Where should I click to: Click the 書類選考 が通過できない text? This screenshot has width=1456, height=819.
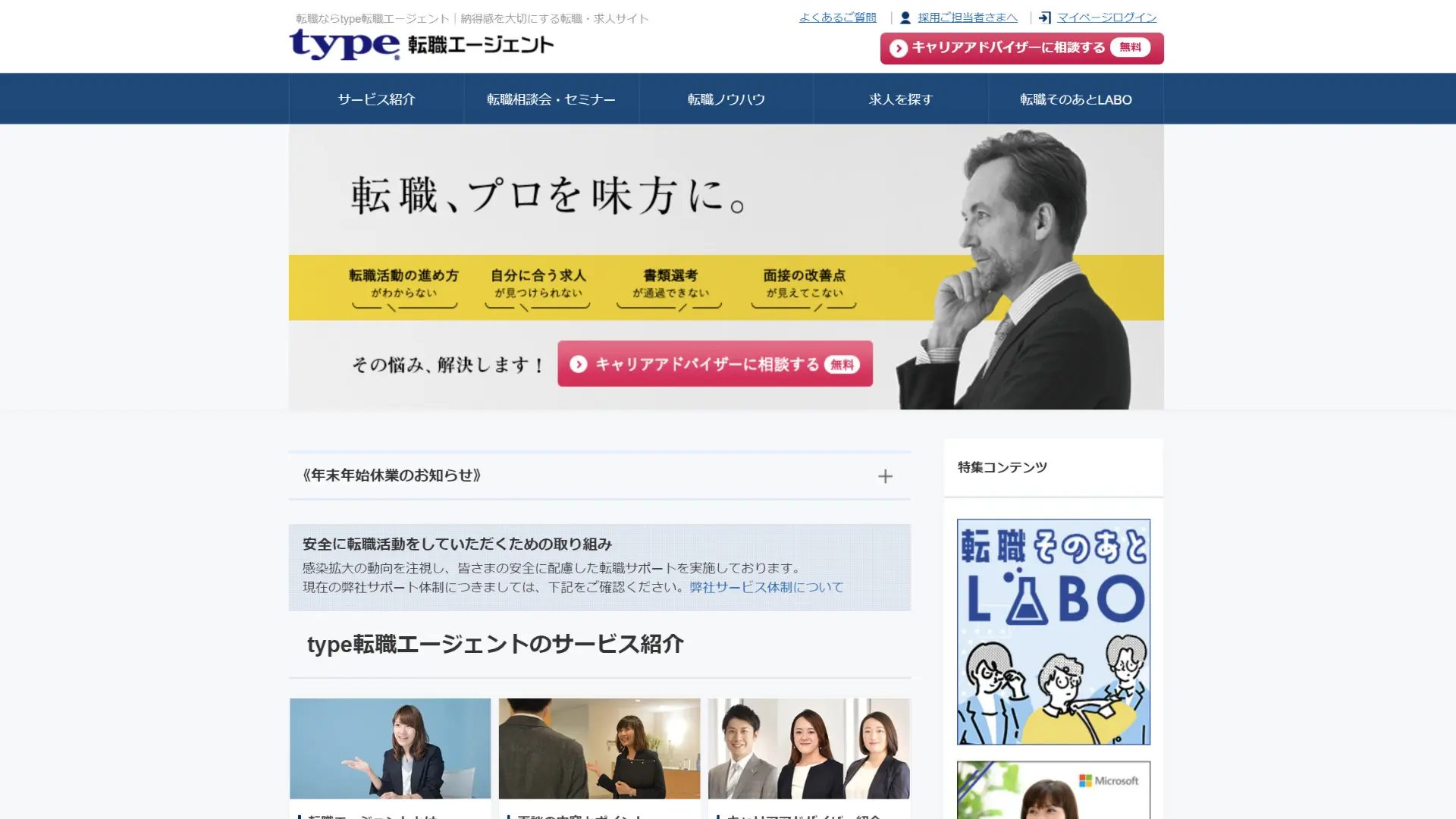[x=670, y=283]
